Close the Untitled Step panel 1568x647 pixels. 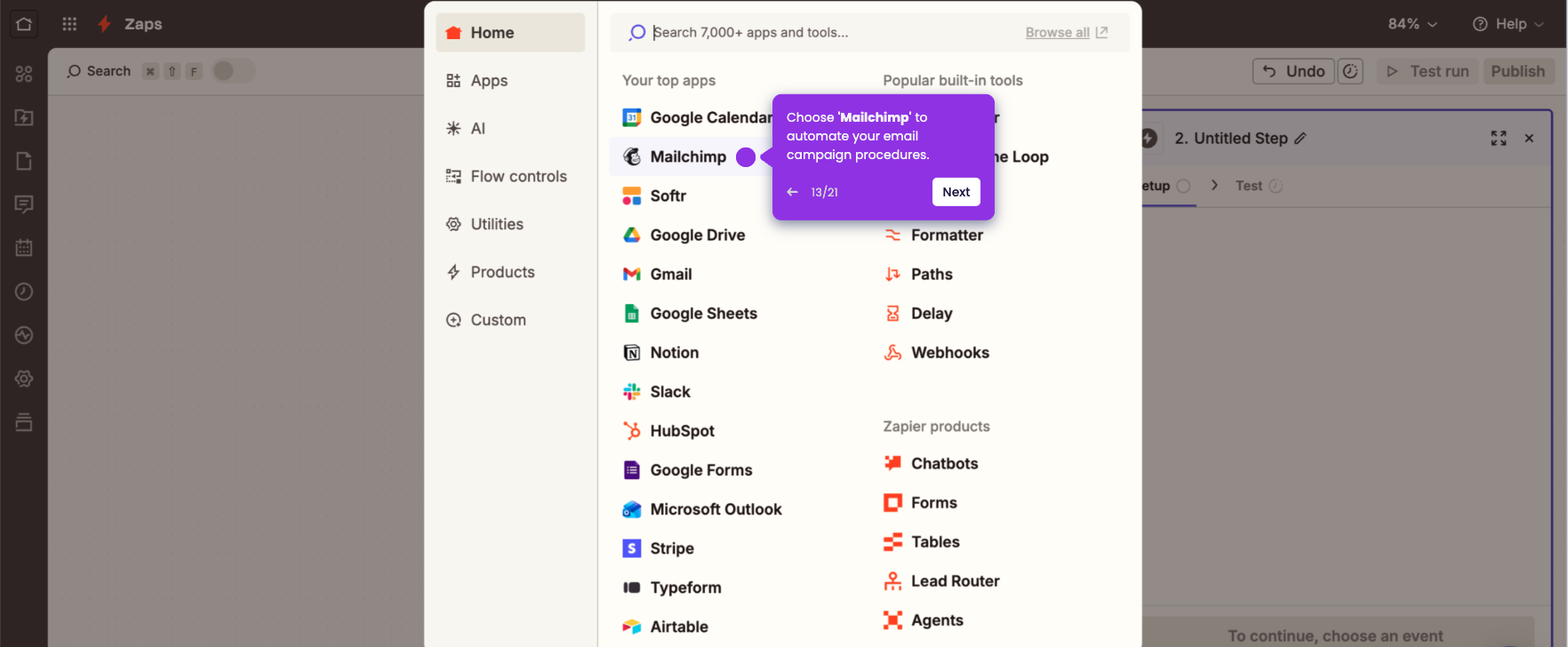(1529, 138)
